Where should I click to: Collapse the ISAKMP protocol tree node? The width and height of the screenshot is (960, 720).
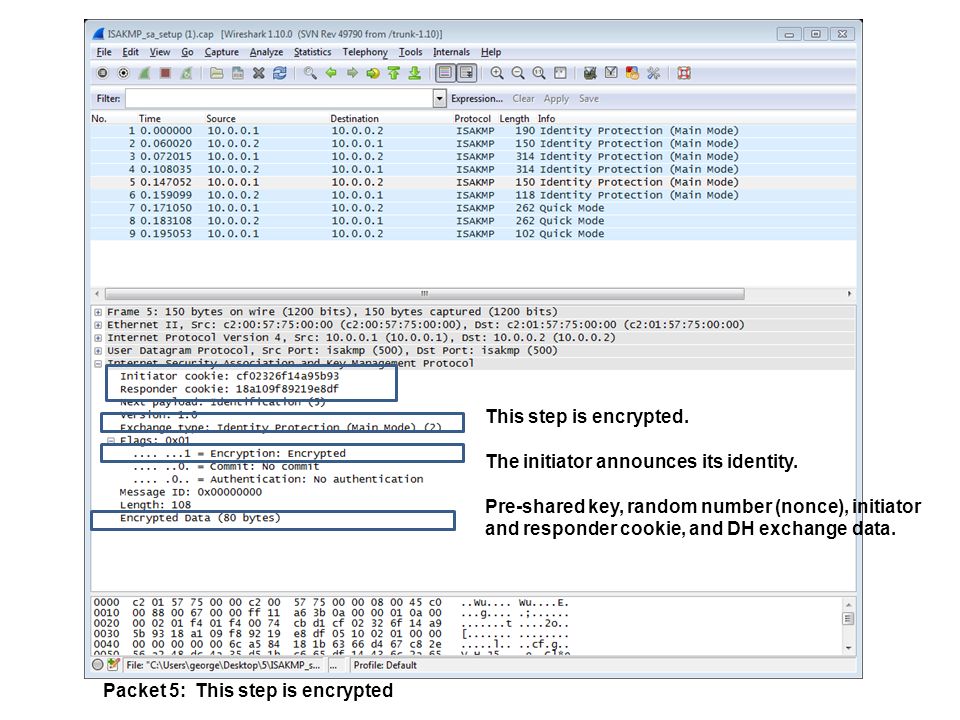pos(98,364)
